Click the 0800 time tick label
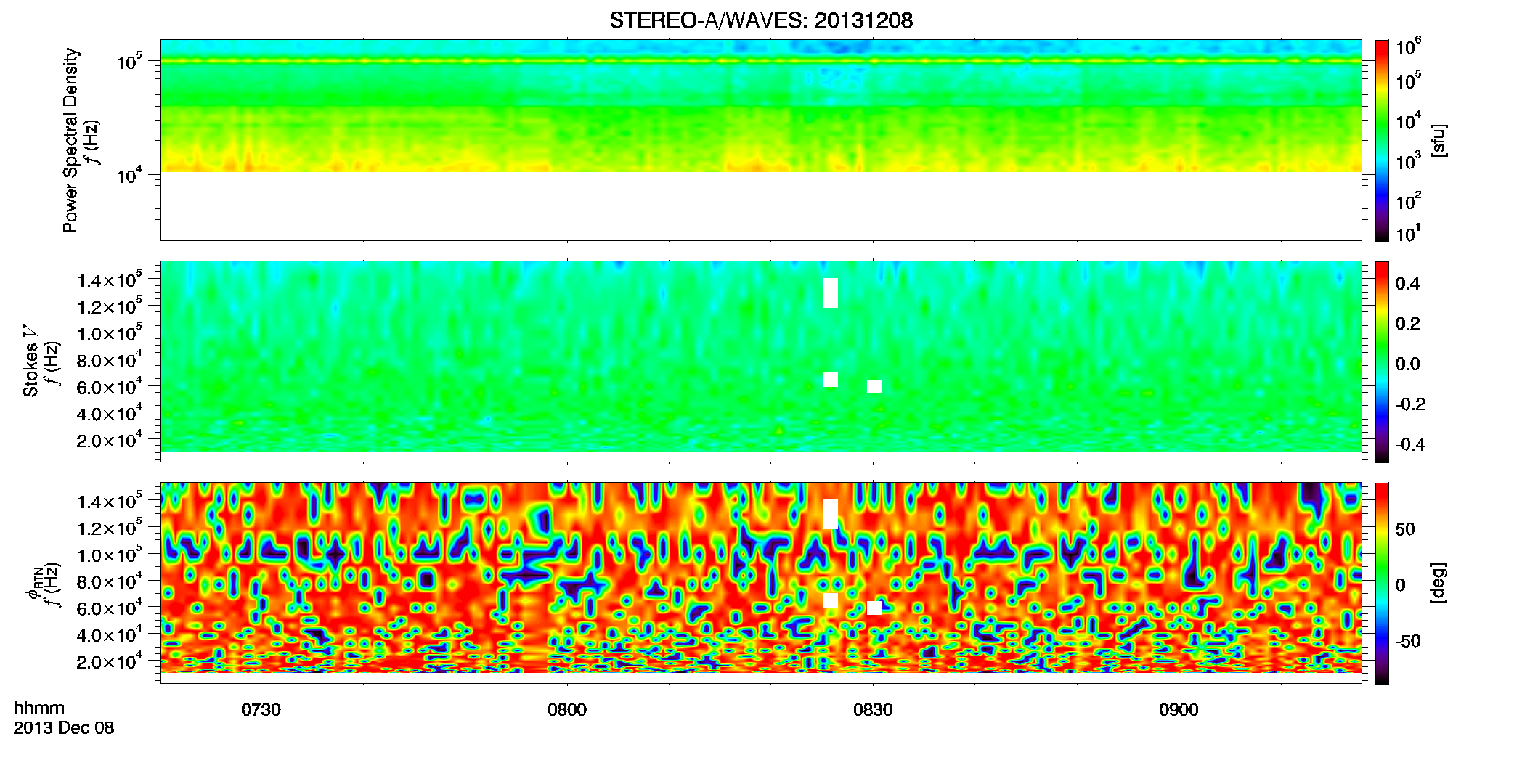The width and height of the screenshot is (1522, 784). pos(566,710)
